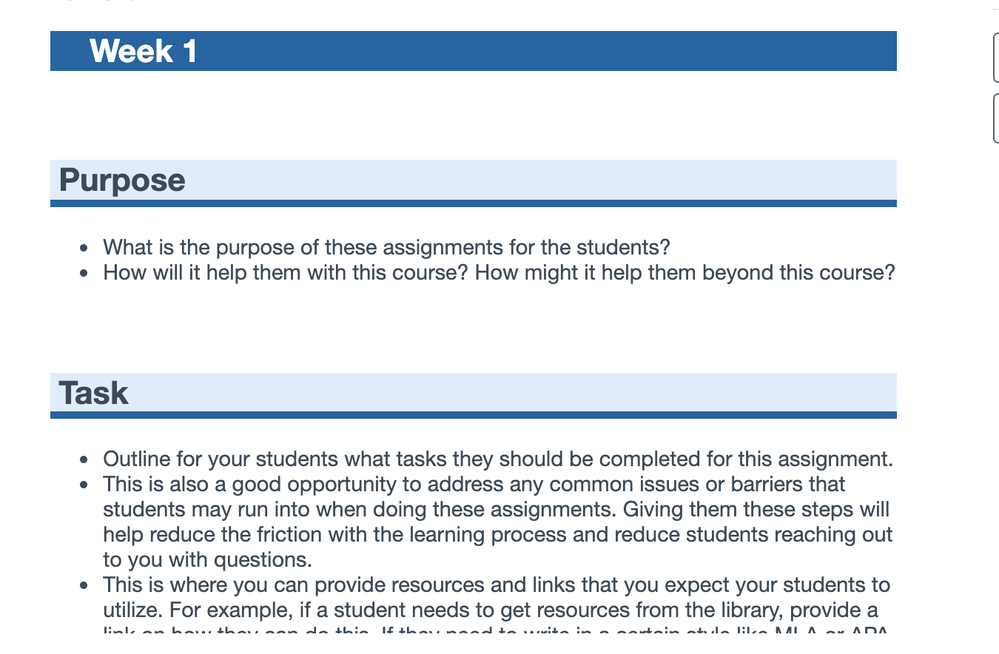Select the Purpose section heading
This screenshot has height=654, width=999.
[122, 180]
